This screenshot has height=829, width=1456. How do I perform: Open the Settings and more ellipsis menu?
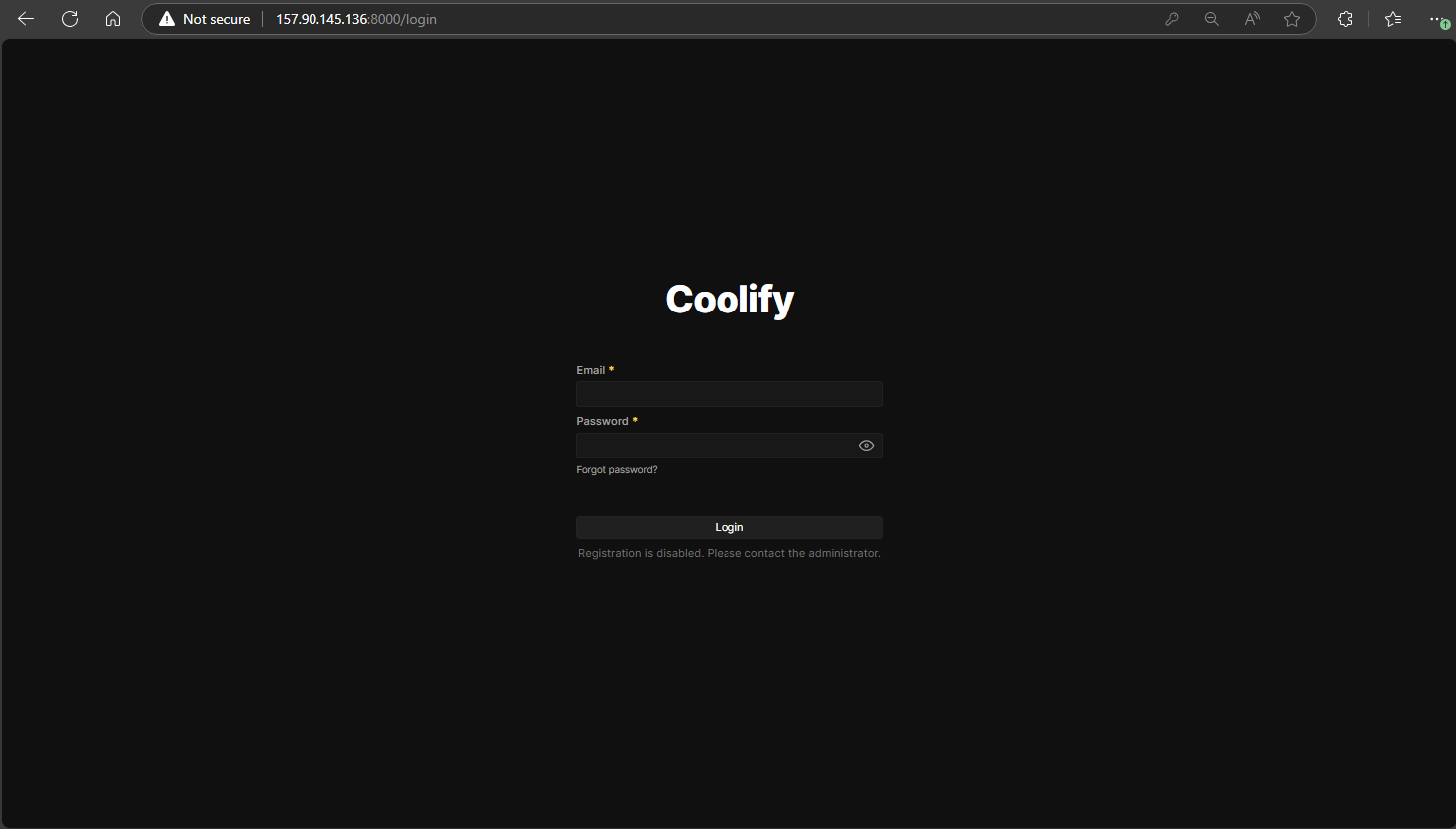[x=1436, y=19]
